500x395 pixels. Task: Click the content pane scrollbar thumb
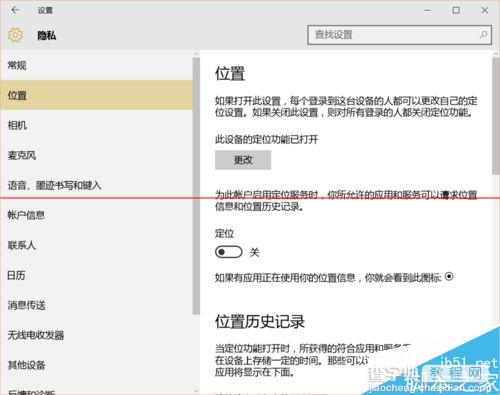[496, 115]
